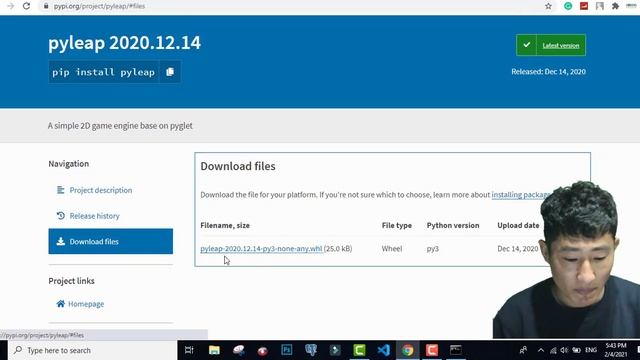This screenshot has height=360, width=640.
Task: Open the volume control in tray
Action: point(564,350)
